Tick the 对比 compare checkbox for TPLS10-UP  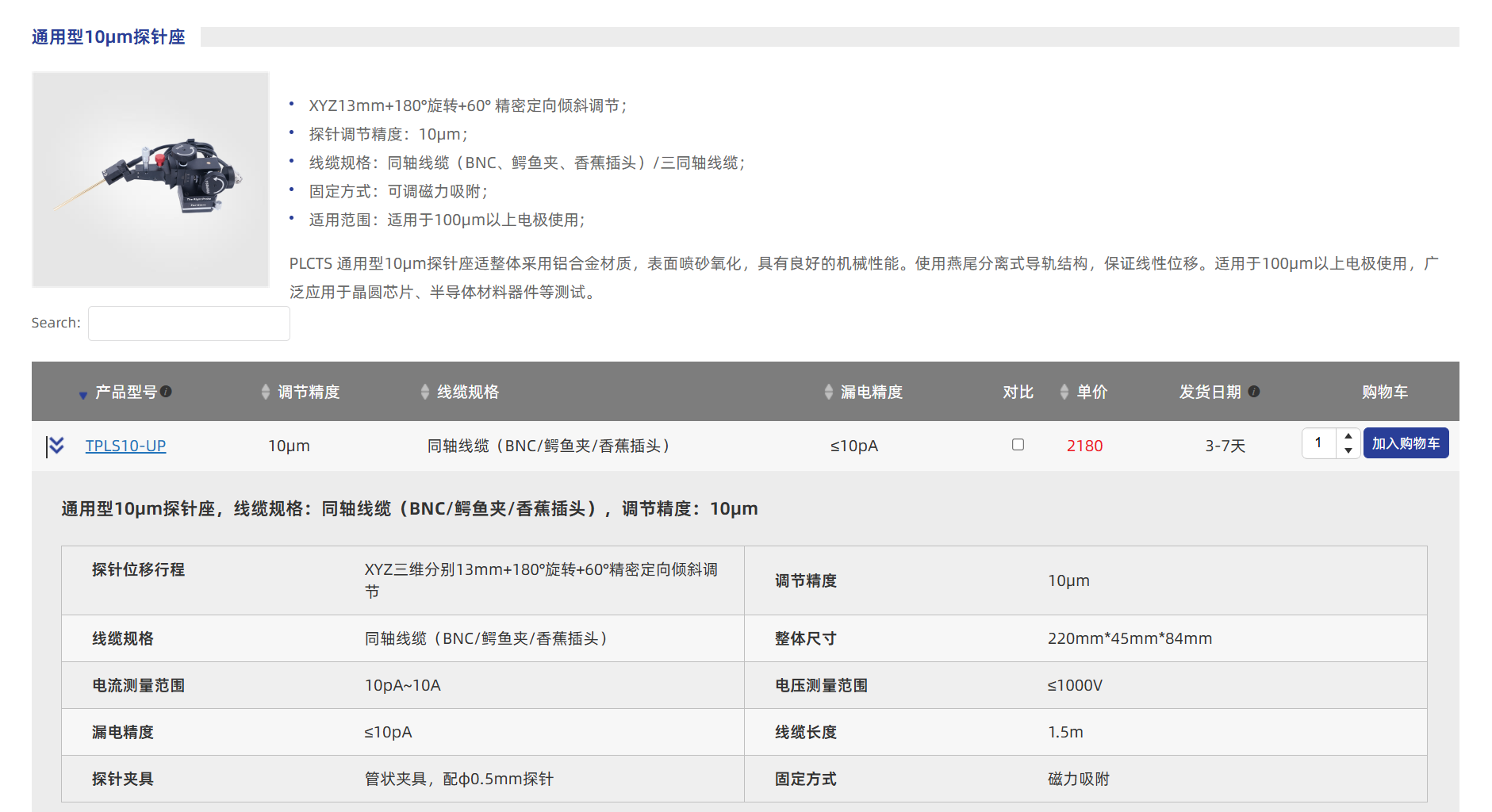[x=1018, y=445]
